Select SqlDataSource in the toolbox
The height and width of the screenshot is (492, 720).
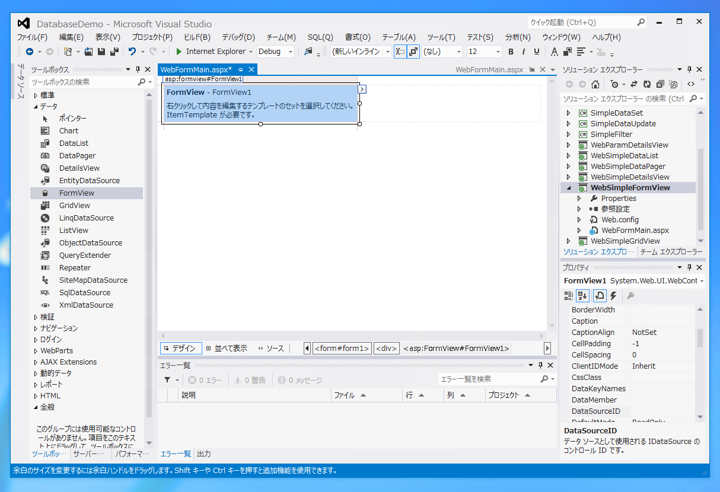pyautogui.click(x=86, y=292)
